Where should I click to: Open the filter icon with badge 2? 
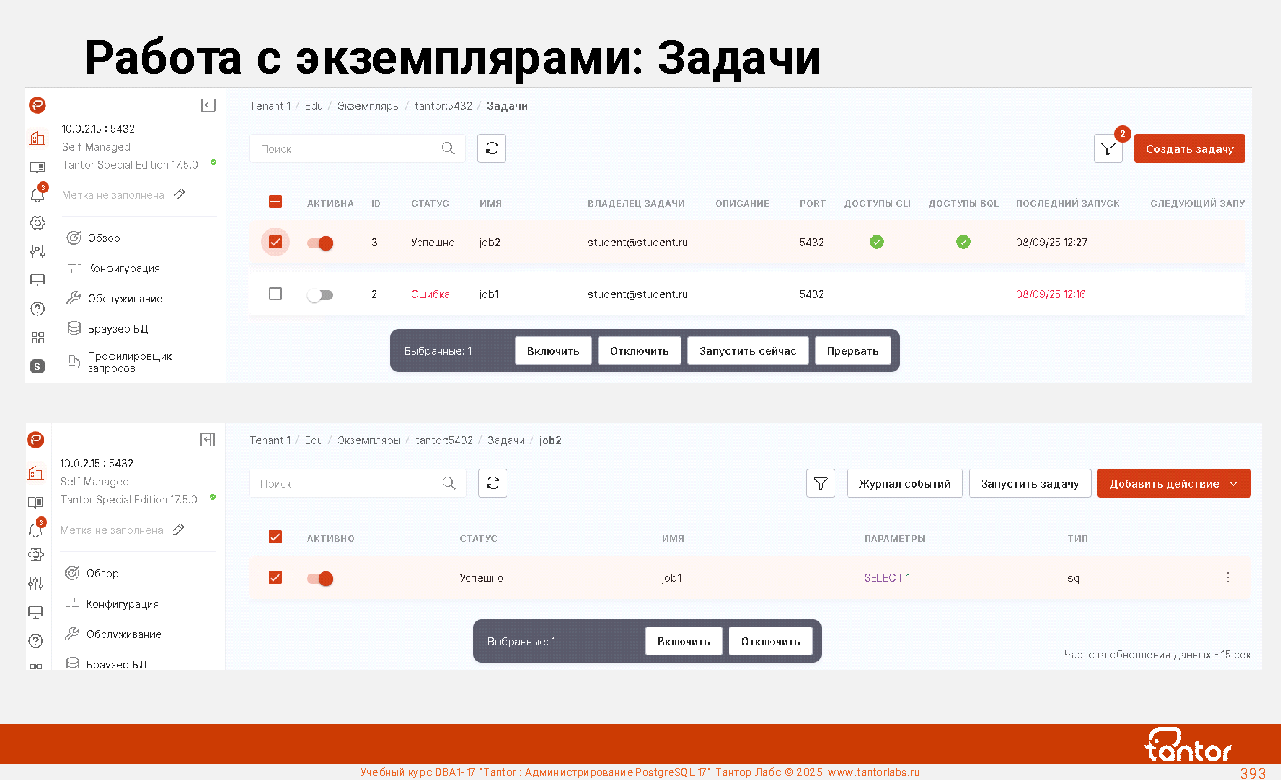[x=1108, y=149]
